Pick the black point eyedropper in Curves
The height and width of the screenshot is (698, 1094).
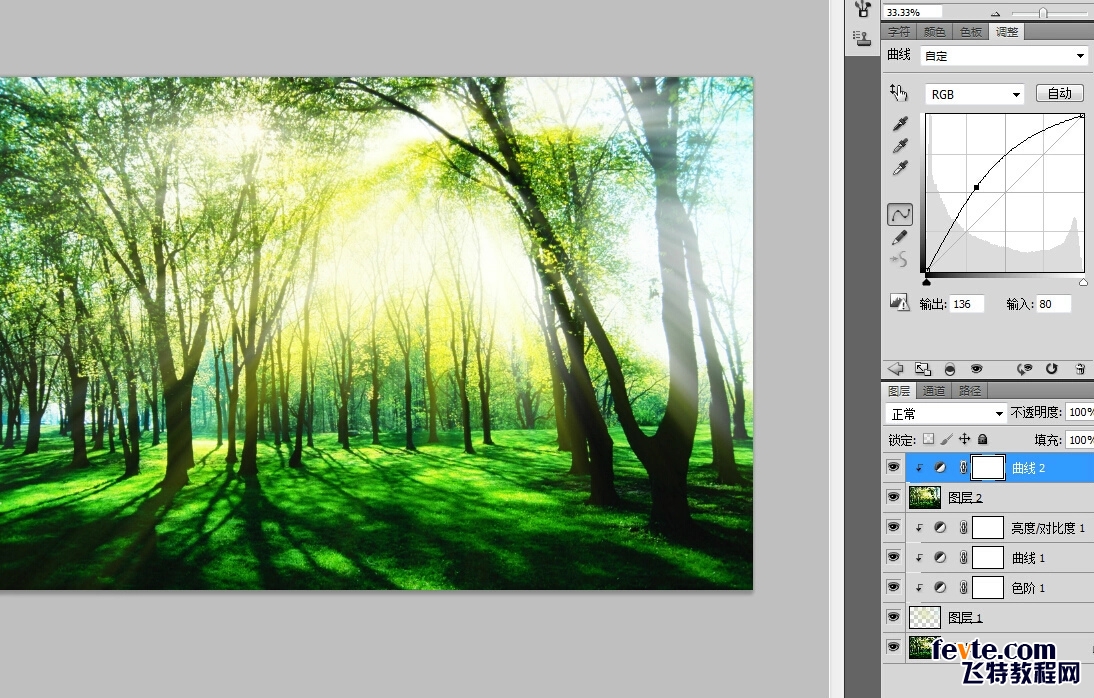coord(900,124)
